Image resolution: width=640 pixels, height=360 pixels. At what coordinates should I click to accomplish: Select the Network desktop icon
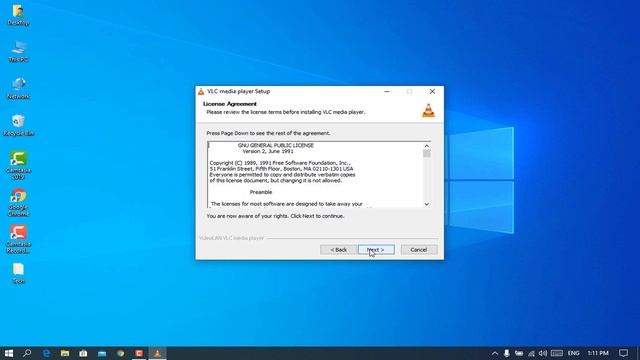click(18, 89)
